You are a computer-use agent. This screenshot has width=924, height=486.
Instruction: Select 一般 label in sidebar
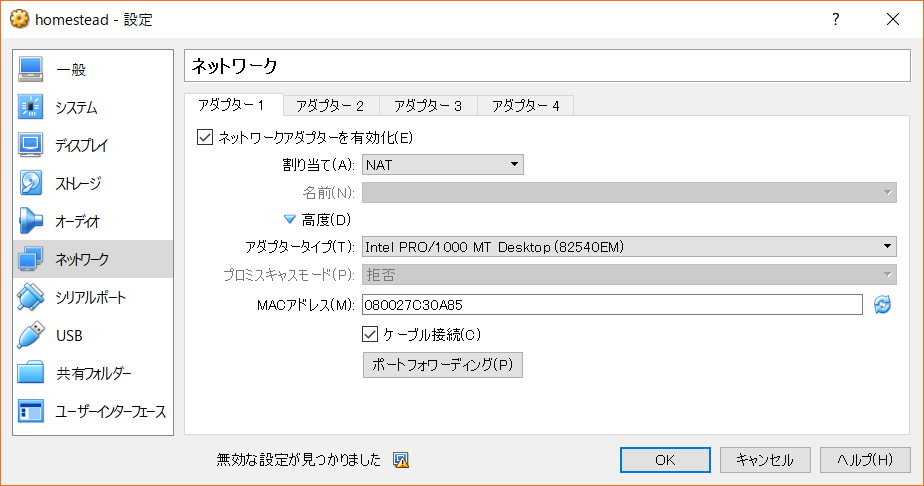[x=71, y=70]
